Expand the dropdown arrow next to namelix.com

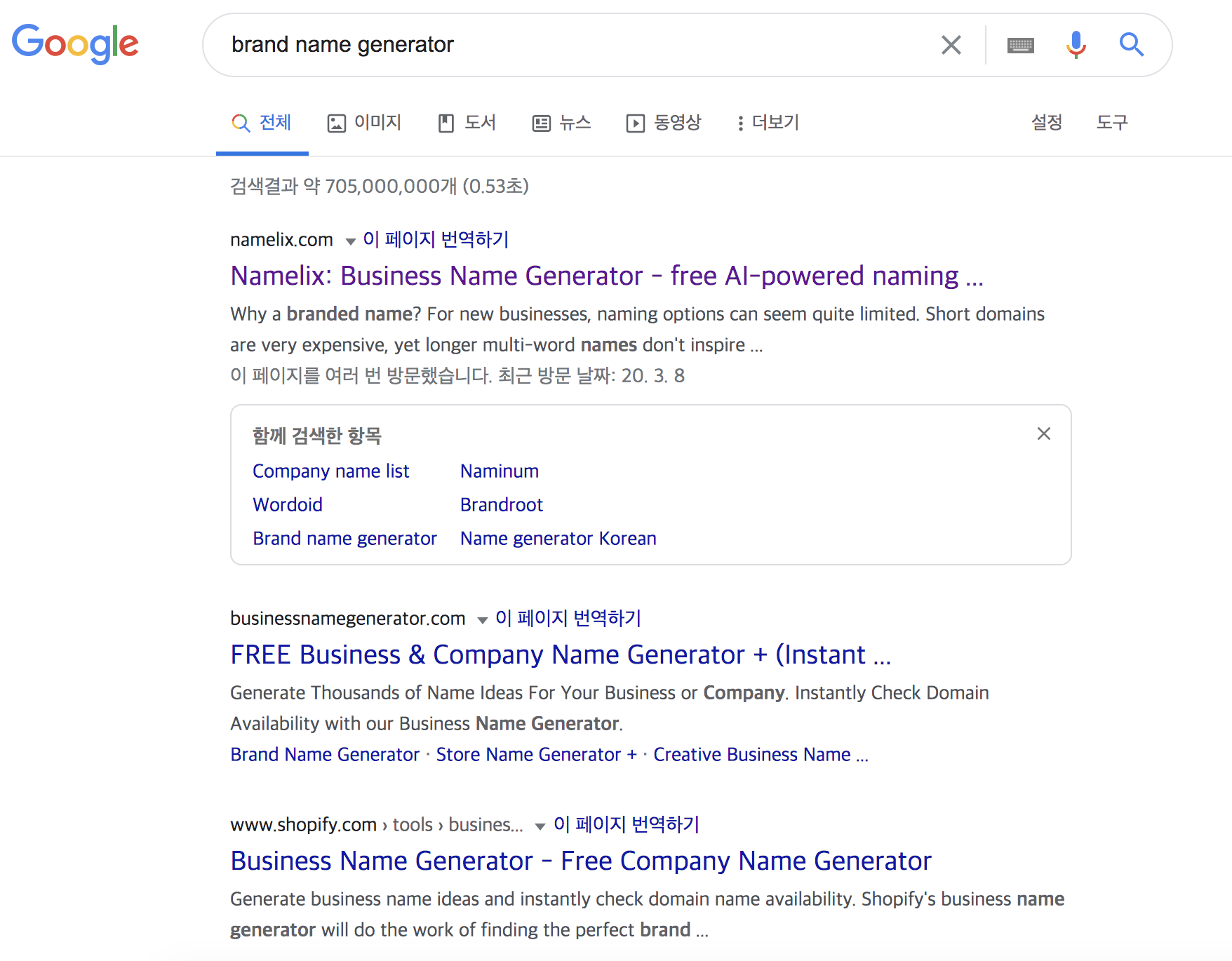tap(350, 241)
